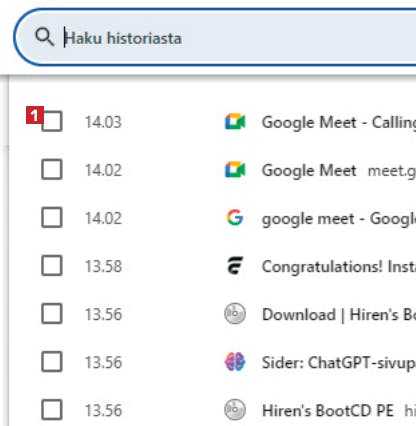Click the Google Meet icon at 14.02
The image size is (416, 426).
pyautogui.click(x=235, y=170)
